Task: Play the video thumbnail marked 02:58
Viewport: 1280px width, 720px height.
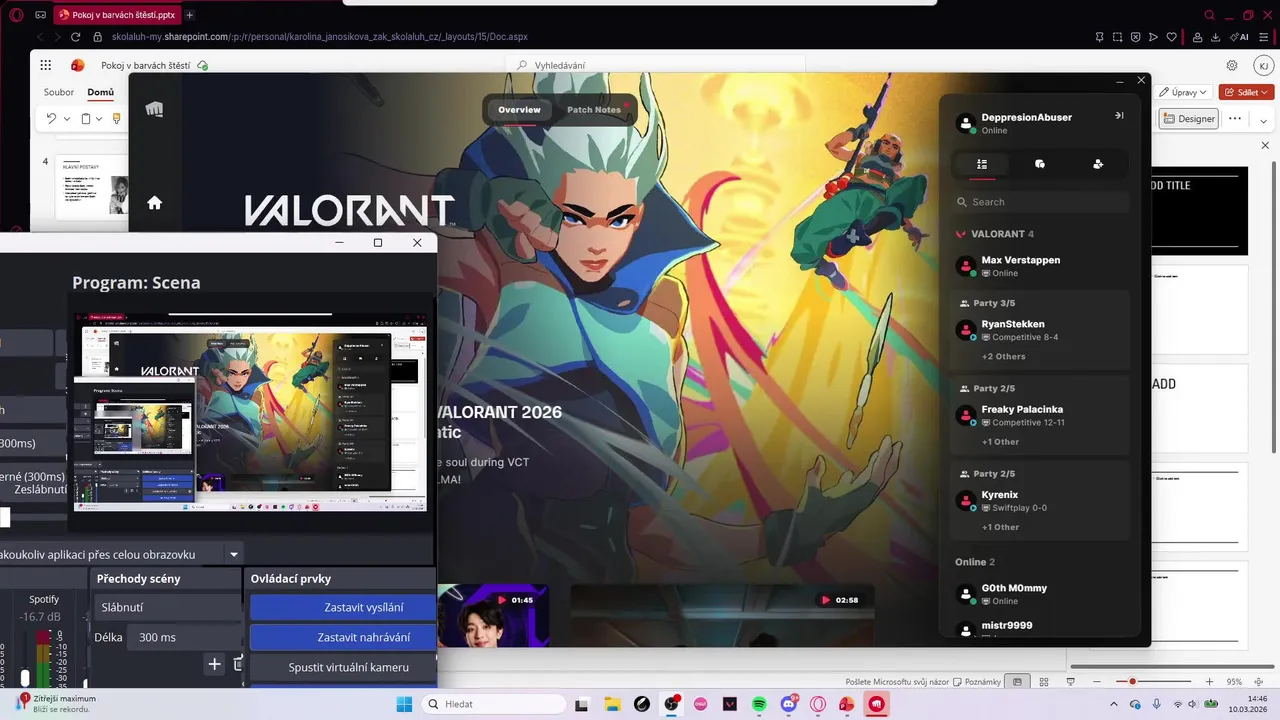Action: [x=720, y=615]
